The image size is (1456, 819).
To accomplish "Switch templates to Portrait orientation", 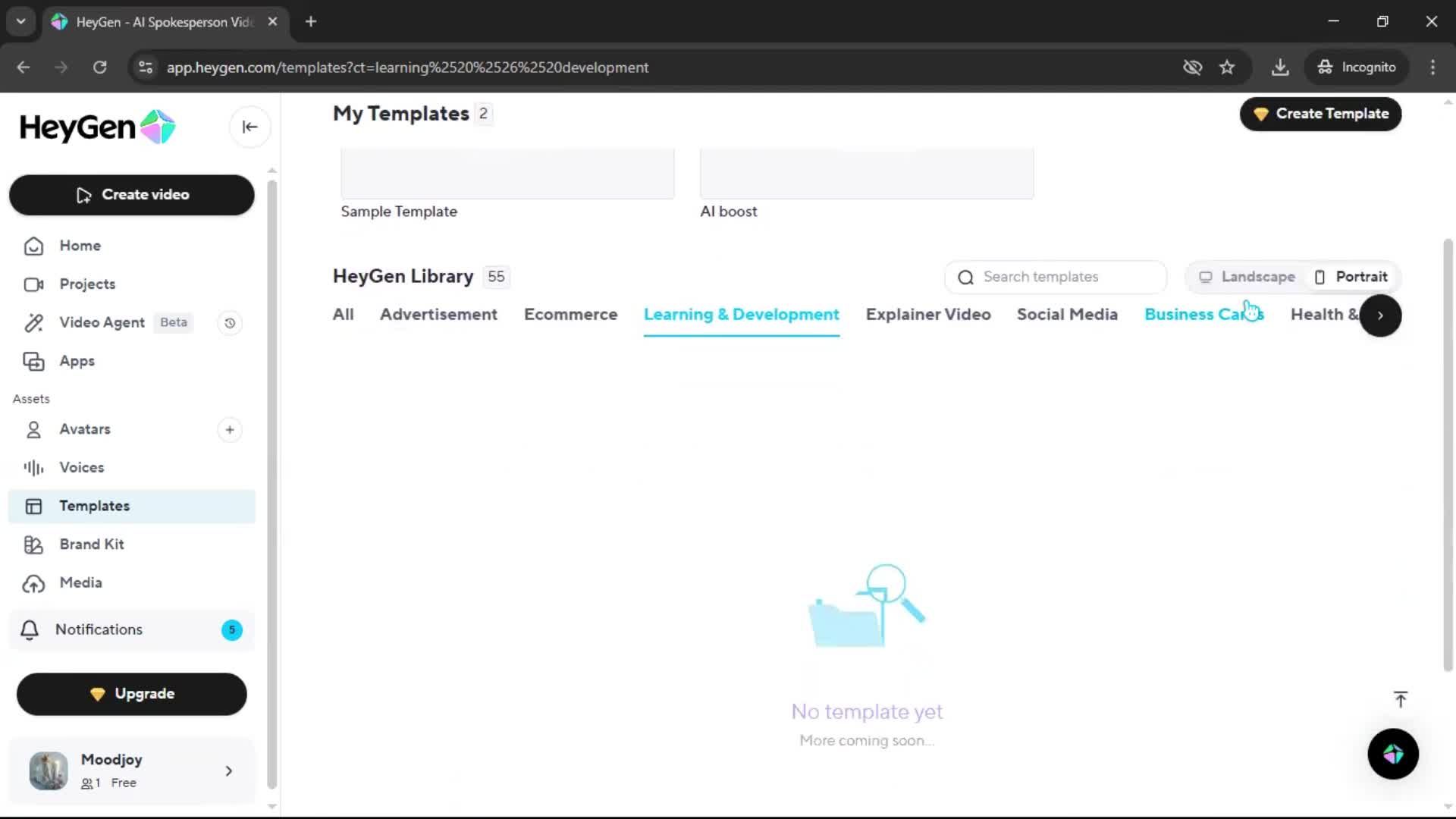I will click(x=1351, y=277).
